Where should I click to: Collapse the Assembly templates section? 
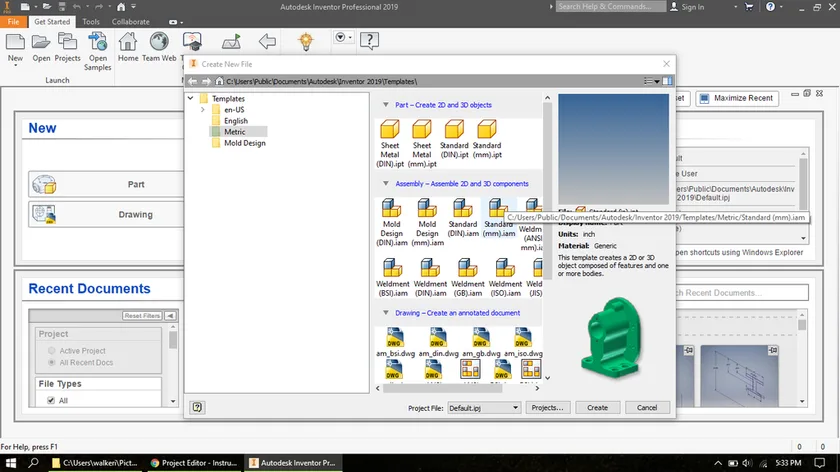[386, 183]
